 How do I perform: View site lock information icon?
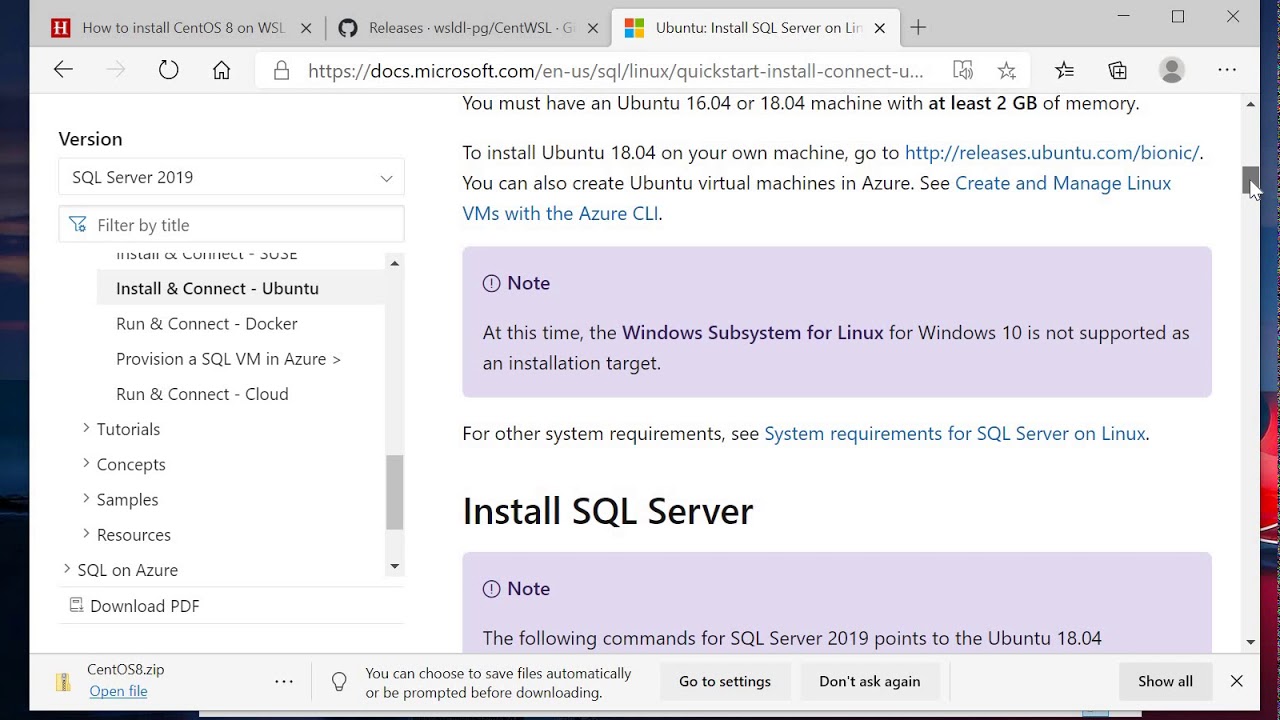click(282, 70)
